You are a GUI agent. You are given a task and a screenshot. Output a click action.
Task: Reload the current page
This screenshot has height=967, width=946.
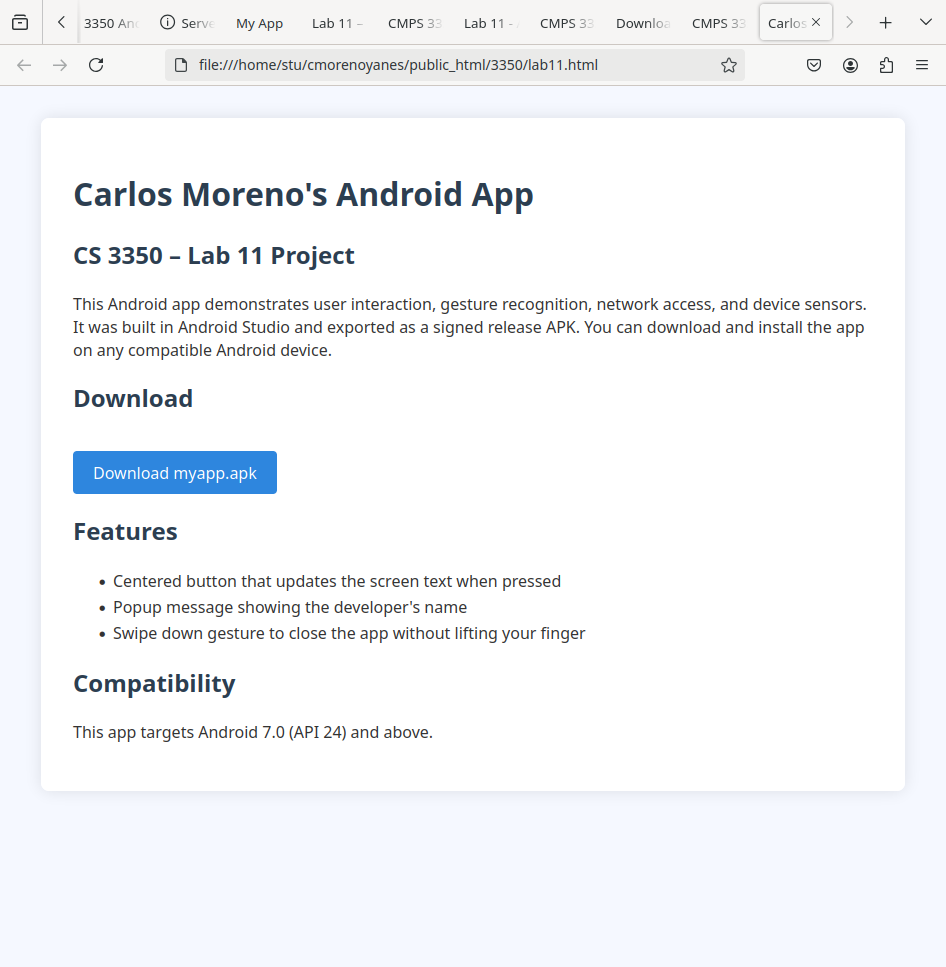[x=96, y=65]
